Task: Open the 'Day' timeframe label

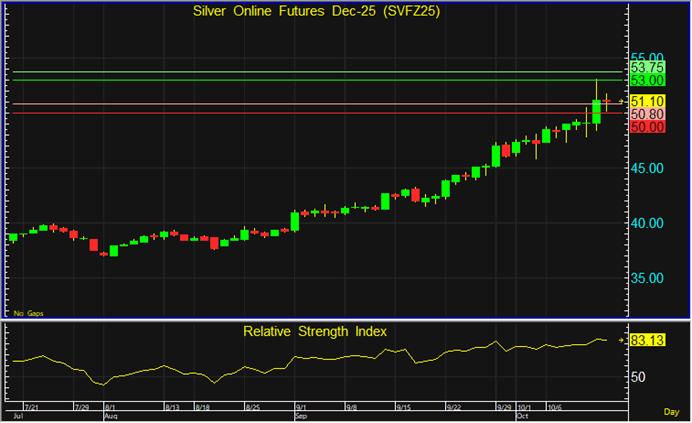Action: tap(671, 412)
